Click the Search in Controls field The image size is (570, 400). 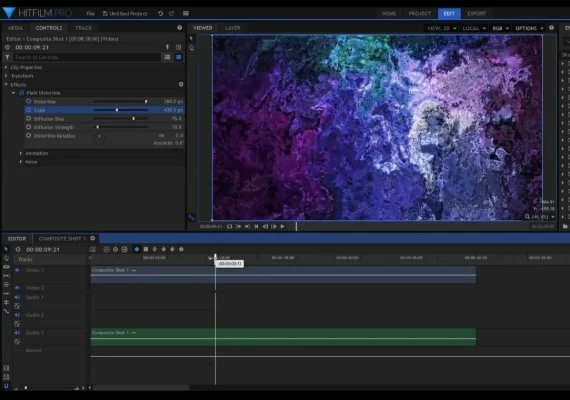tap(87, 57)
